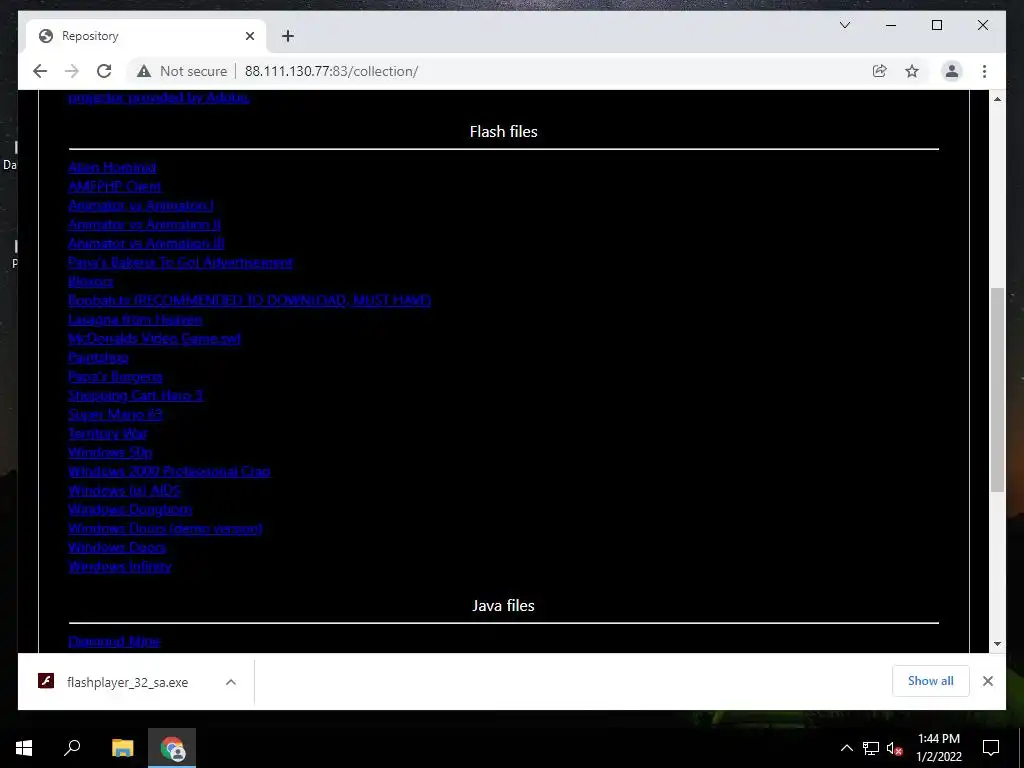Open the Windows Infinity link
The image size is (1024, 768).
click(x=120, y=566)
